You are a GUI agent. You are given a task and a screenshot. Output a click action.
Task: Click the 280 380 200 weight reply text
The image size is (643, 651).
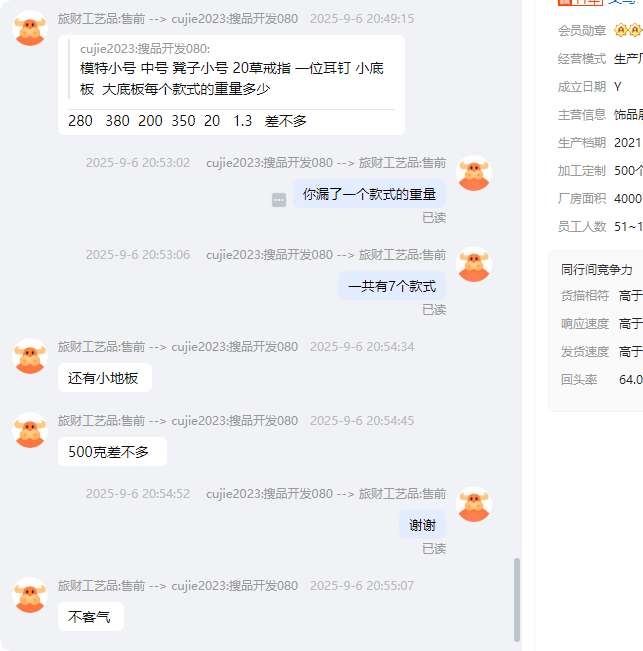(x=187, y=121)
